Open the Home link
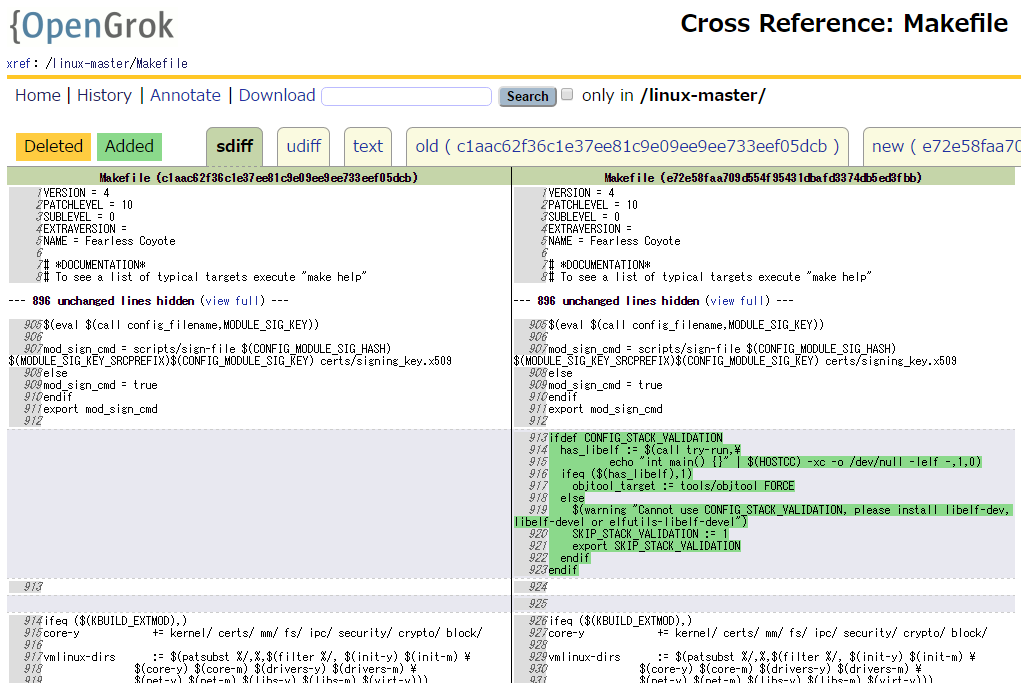 tap(38, 95)
